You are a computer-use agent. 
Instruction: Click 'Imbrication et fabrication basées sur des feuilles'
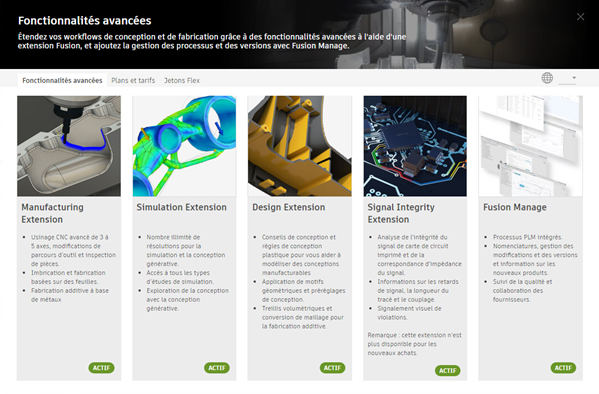[68, 277]
